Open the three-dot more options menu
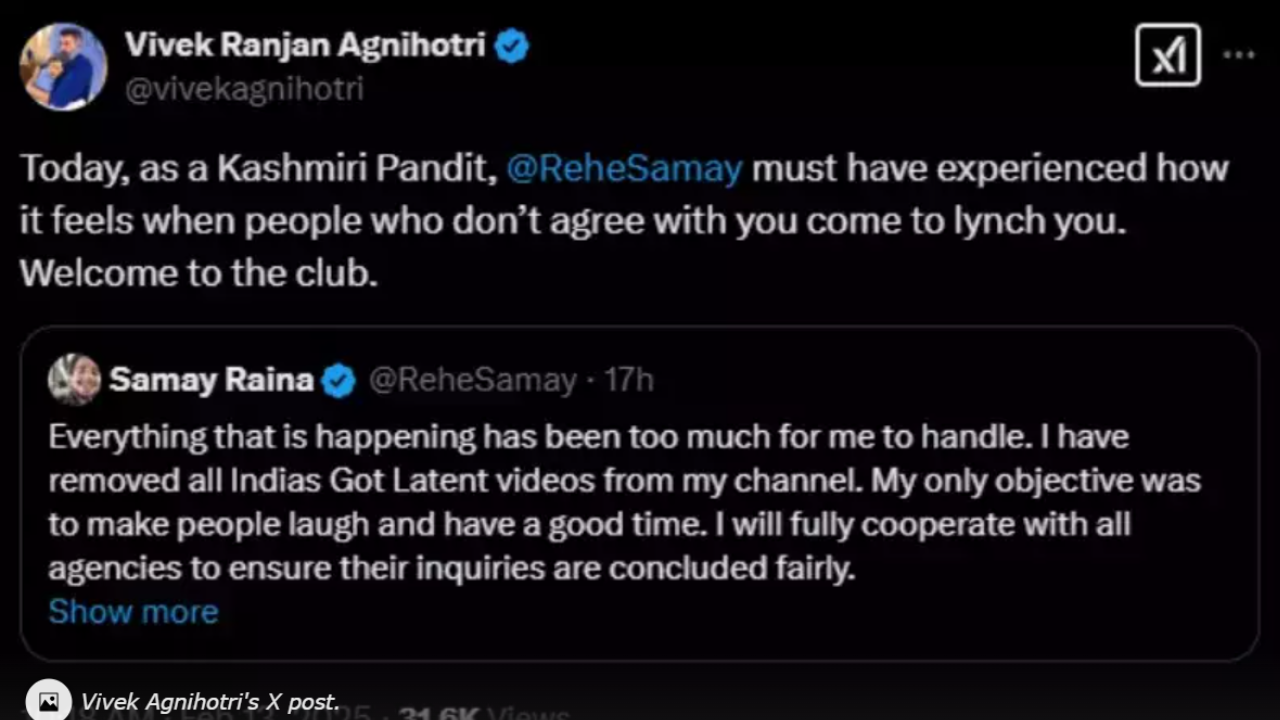Image resolution: width=1280 pixels, height=720 pixels. pos(1239,55)
